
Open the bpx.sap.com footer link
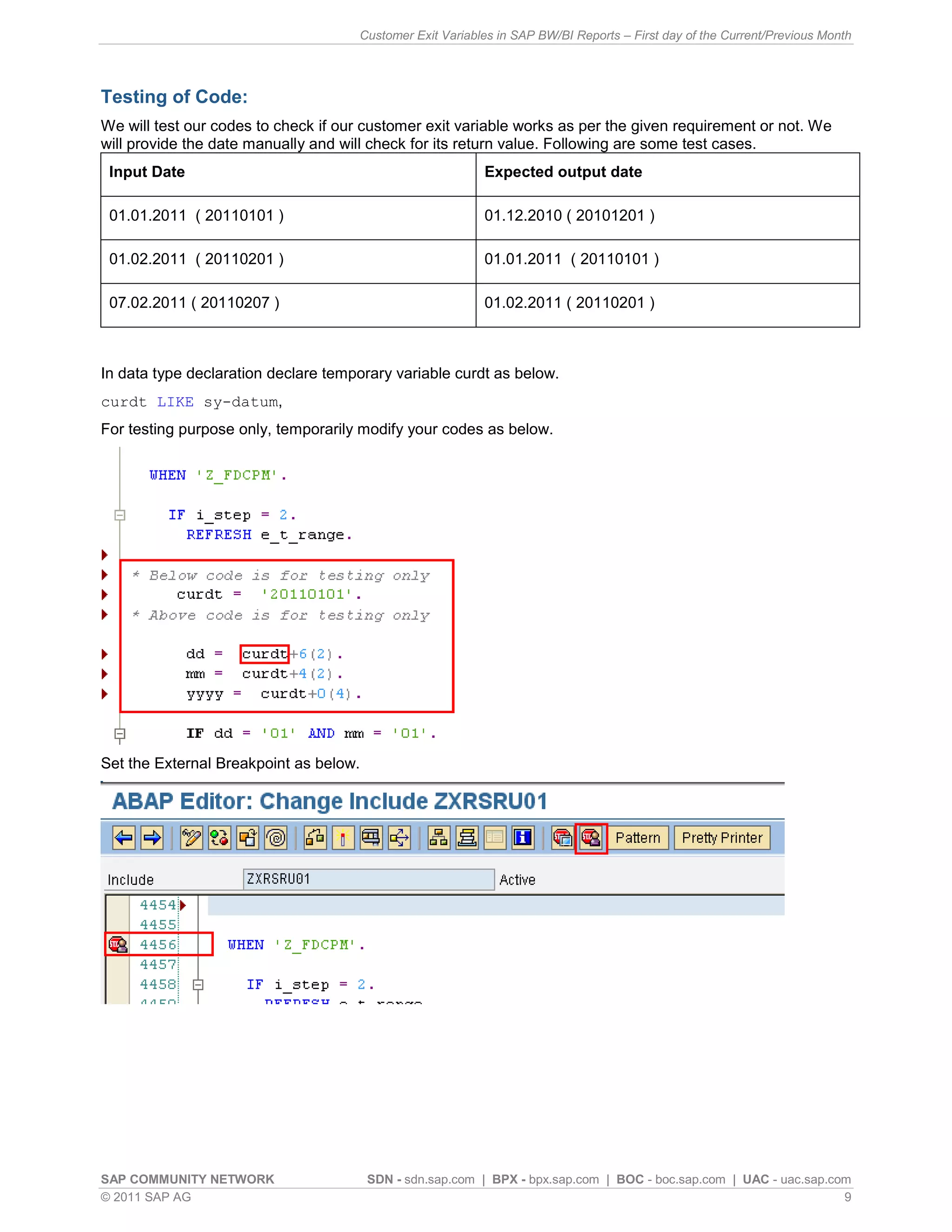pos(563,1179)
